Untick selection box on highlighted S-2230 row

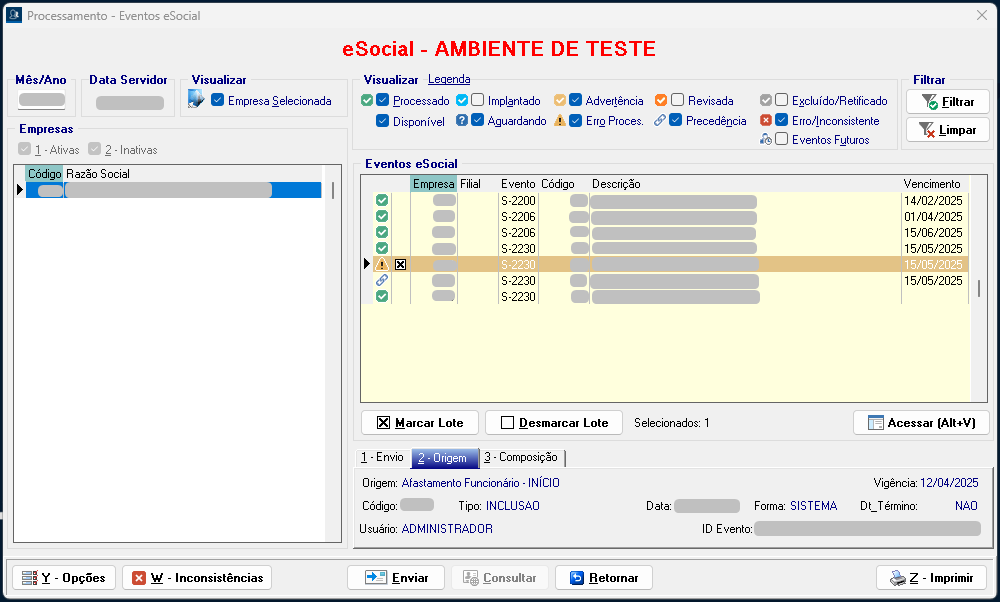click(400, 265)
